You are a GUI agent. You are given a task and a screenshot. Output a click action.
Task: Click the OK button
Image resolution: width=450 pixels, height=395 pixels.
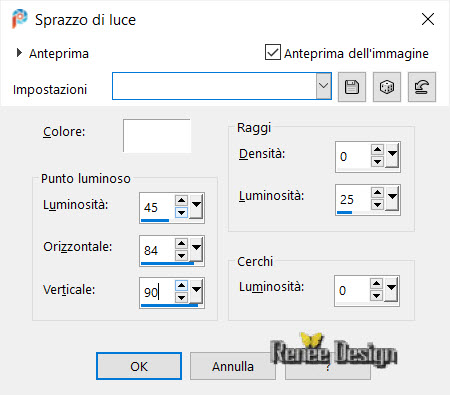(139, 366)
